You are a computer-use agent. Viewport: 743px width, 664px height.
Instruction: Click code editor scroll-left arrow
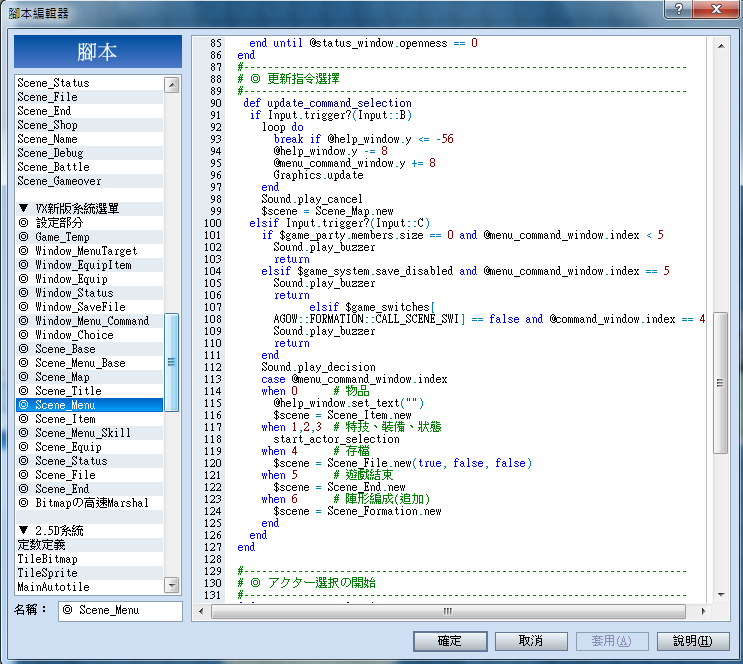(x=201, y=611)
